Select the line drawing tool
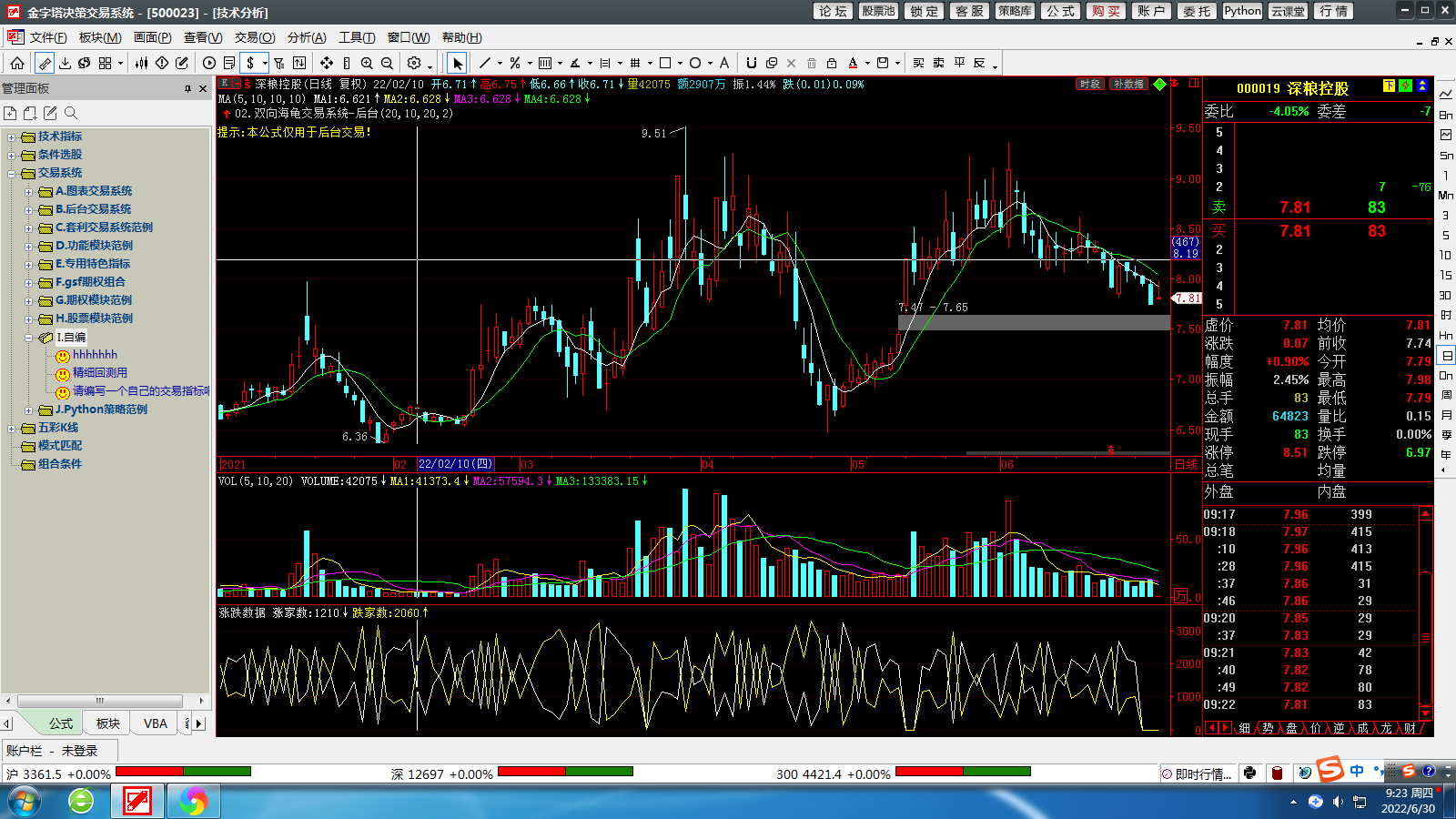 point(485,63)
